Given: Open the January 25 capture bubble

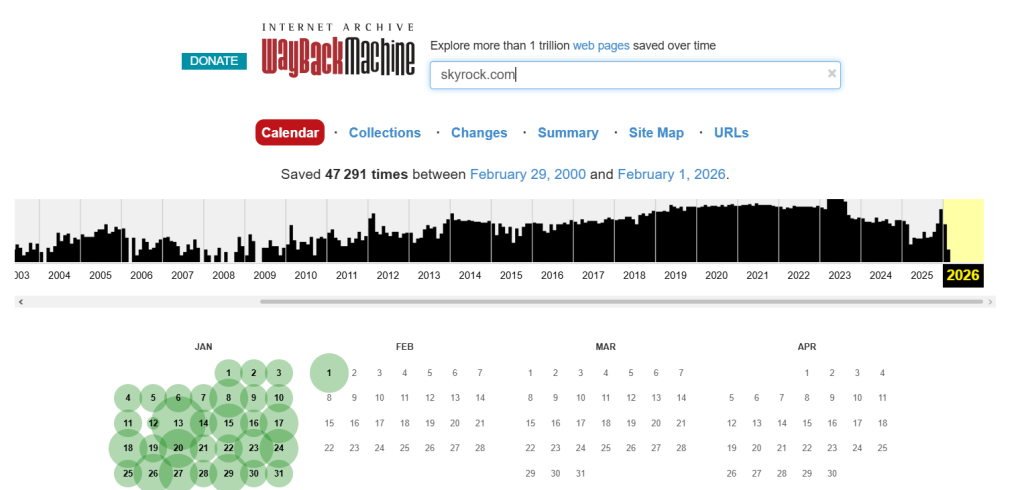Looking at the screenshot, I should (128, 474).
